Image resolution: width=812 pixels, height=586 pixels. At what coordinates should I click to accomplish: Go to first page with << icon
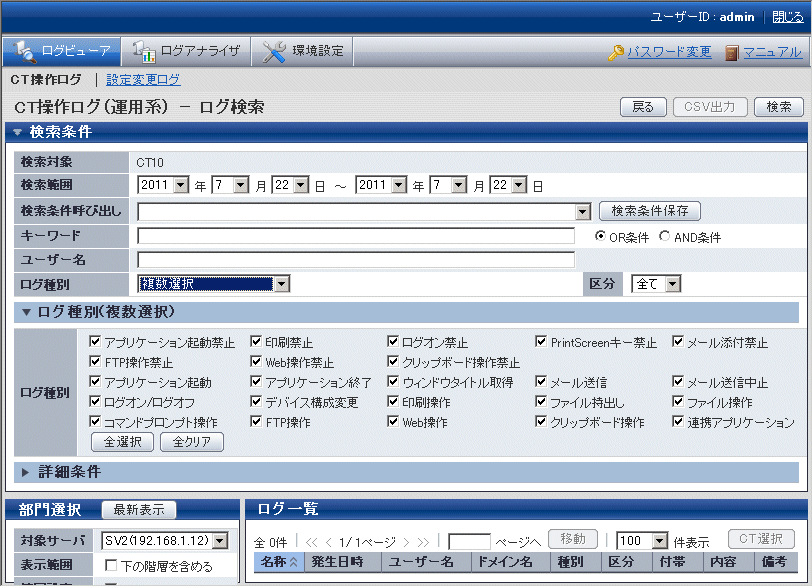point(311,542)
